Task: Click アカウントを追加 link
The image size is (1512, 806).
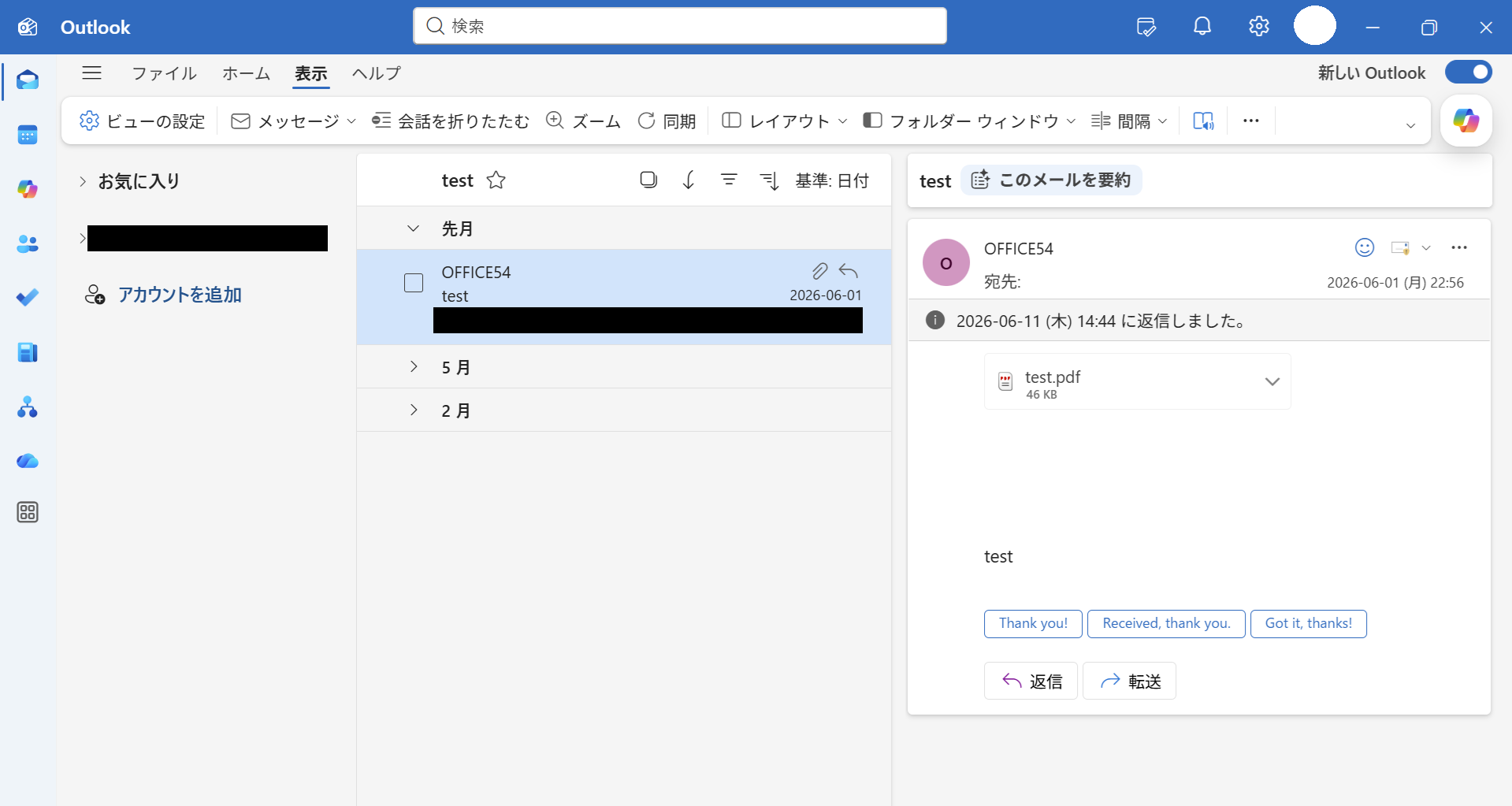Action: pos(180,295)
